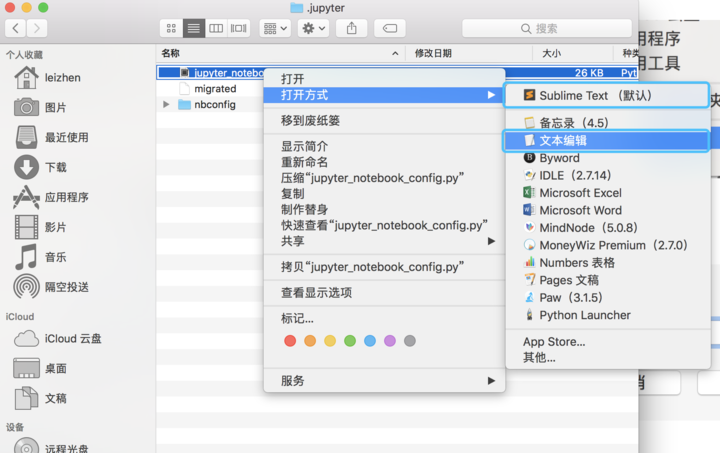
Task: Click the Finder search field
Action: point(546,28)
